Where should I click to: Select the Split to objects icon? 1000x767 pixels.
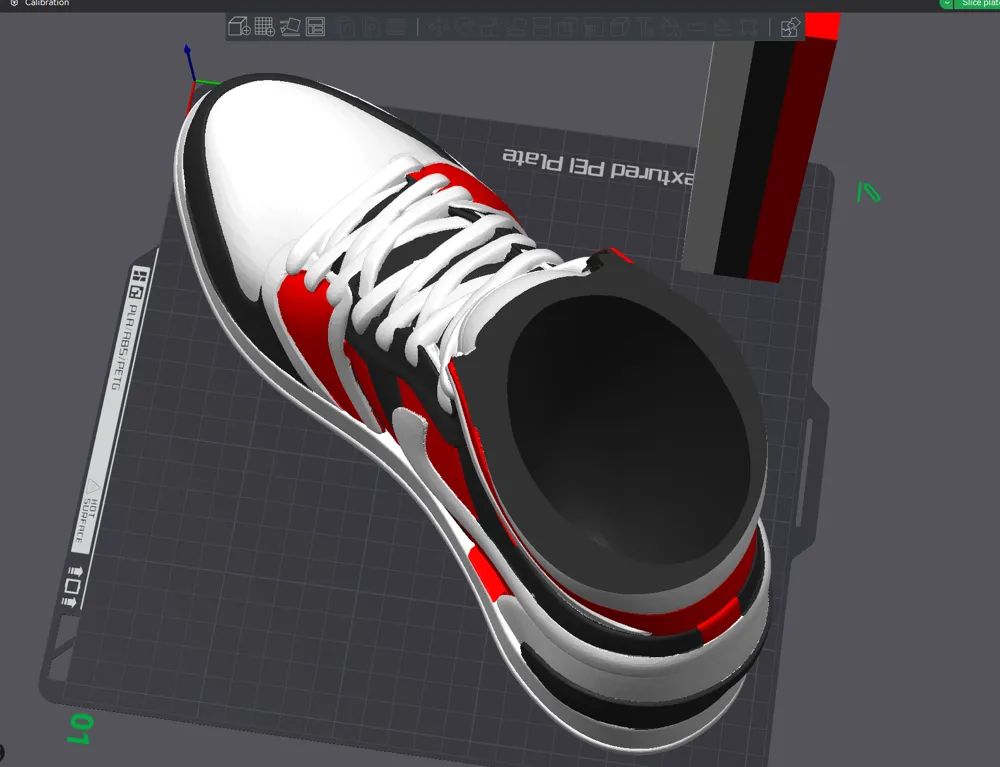[x=345, y=27]
